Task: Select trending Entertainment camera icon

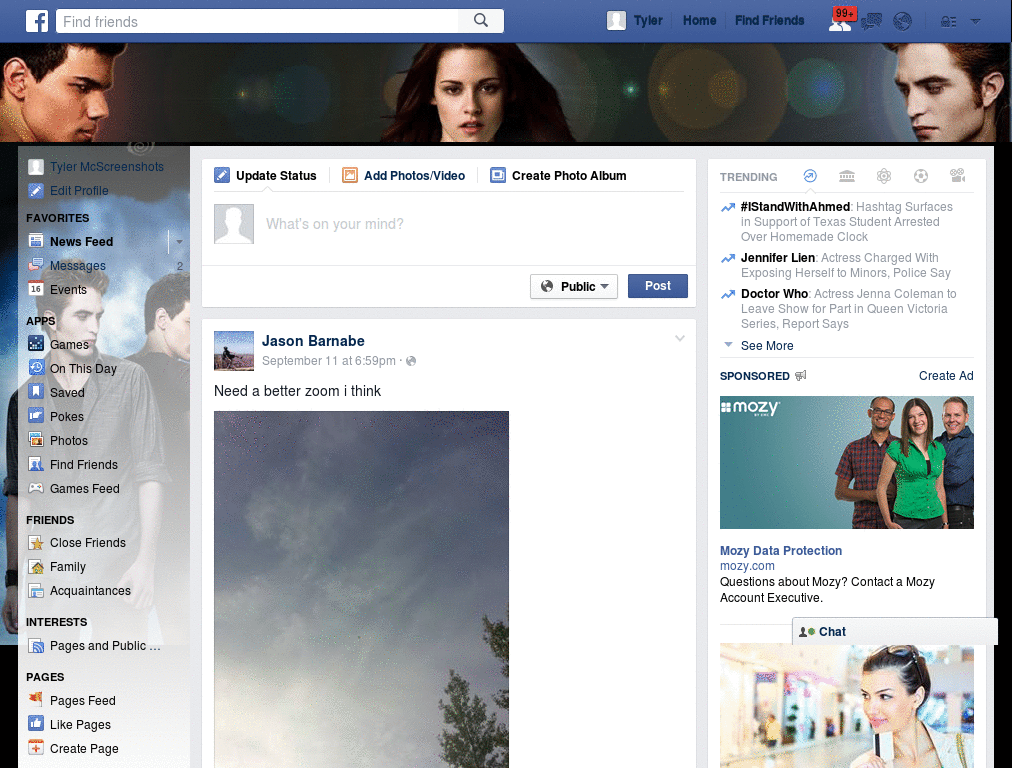Action: [957, 176]
